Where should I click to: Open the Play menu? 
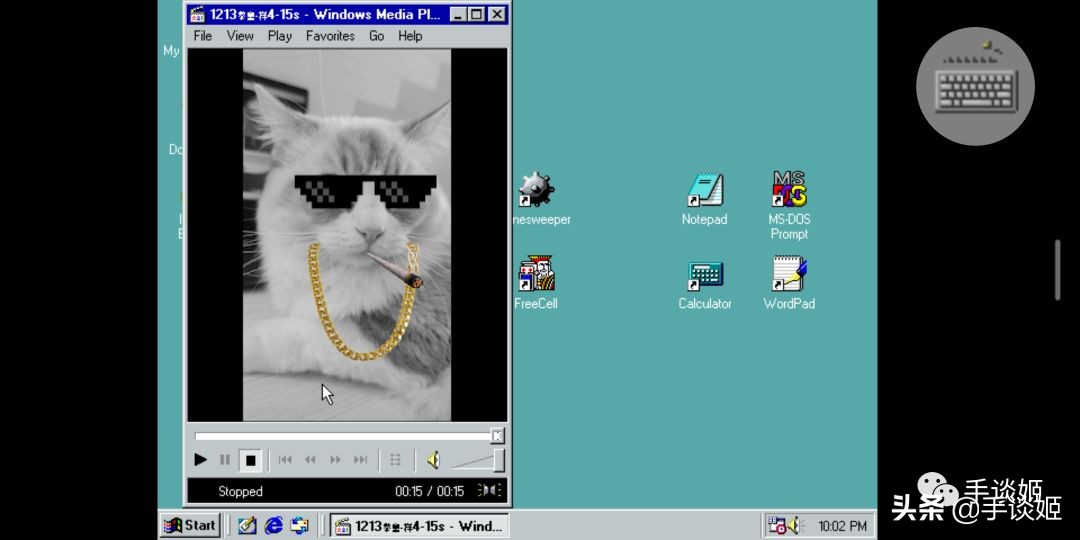tap(280, 36)
